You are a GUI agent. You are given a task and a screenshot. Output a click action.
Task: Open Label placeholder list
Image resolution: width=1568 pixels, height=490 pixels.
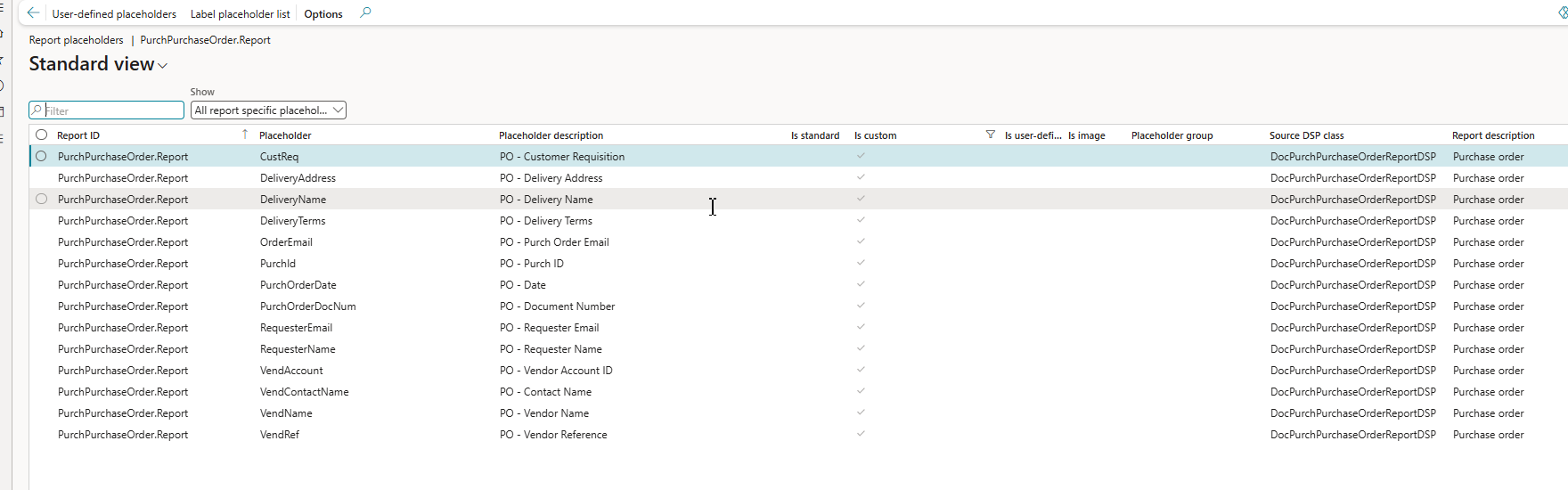pyautogui.click(x=240, y=14)
